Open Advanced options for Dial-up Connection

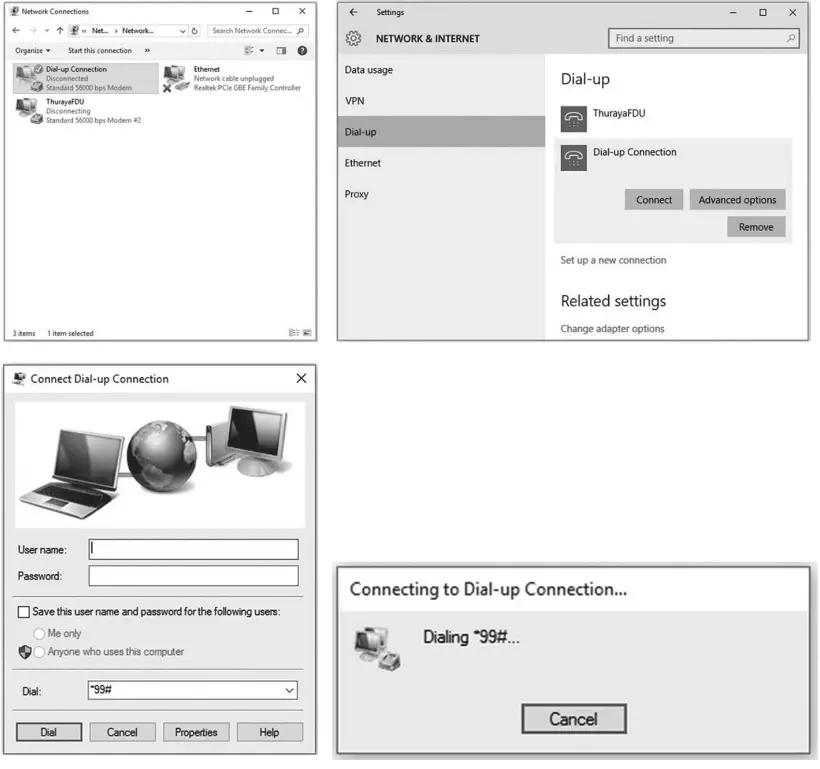point(737,200)
